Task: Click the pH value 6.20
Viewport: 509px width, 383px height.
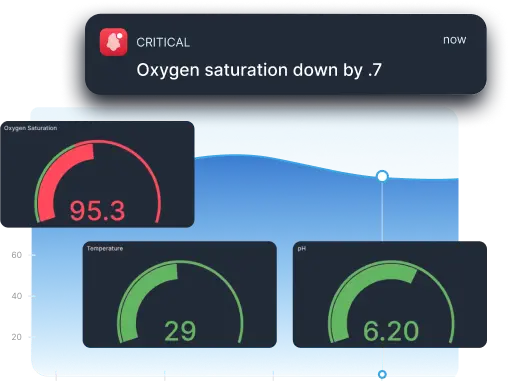Action: [x=391, y=331]
